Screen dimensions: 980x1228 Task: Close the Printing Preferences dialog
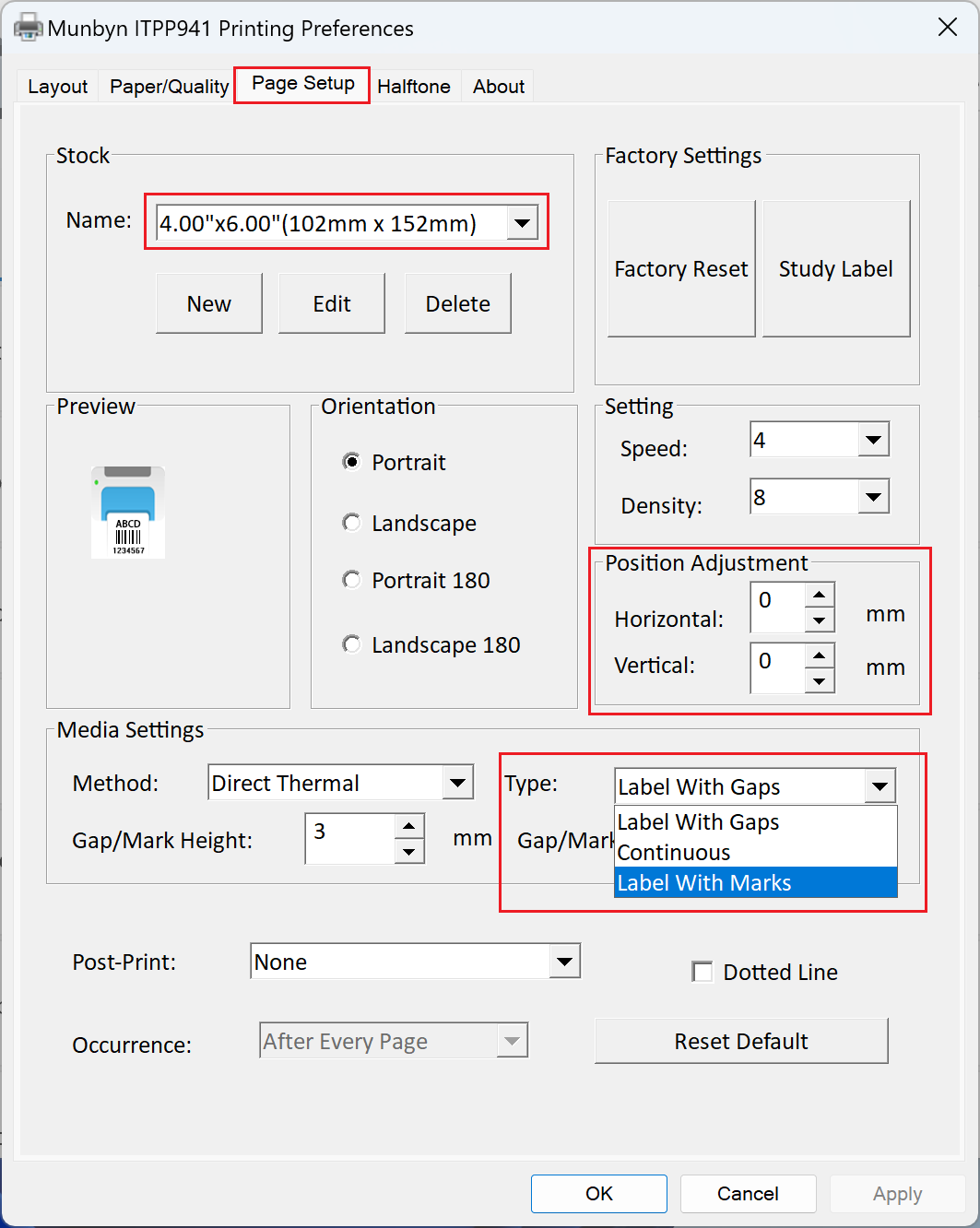coord(947,27)
